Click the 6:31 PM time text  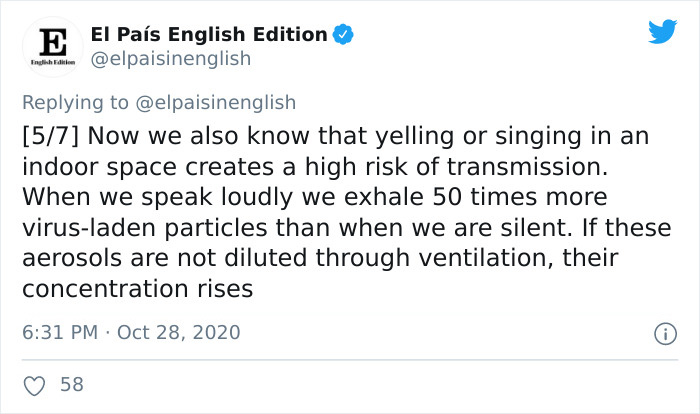(60, 332)
